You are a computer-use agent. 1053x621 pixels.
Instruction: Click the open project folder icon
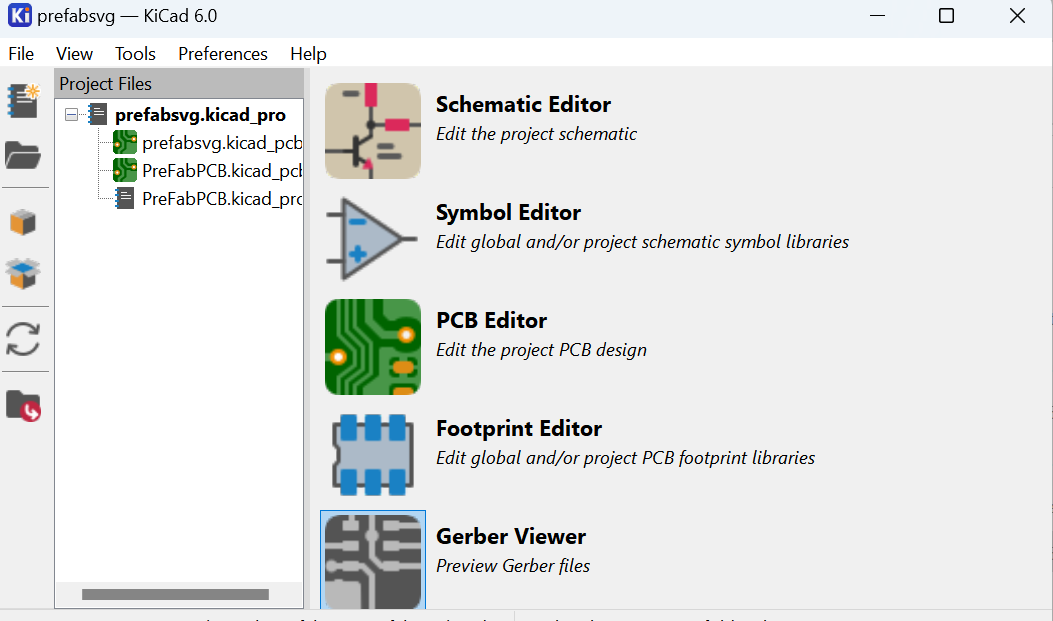23,155
